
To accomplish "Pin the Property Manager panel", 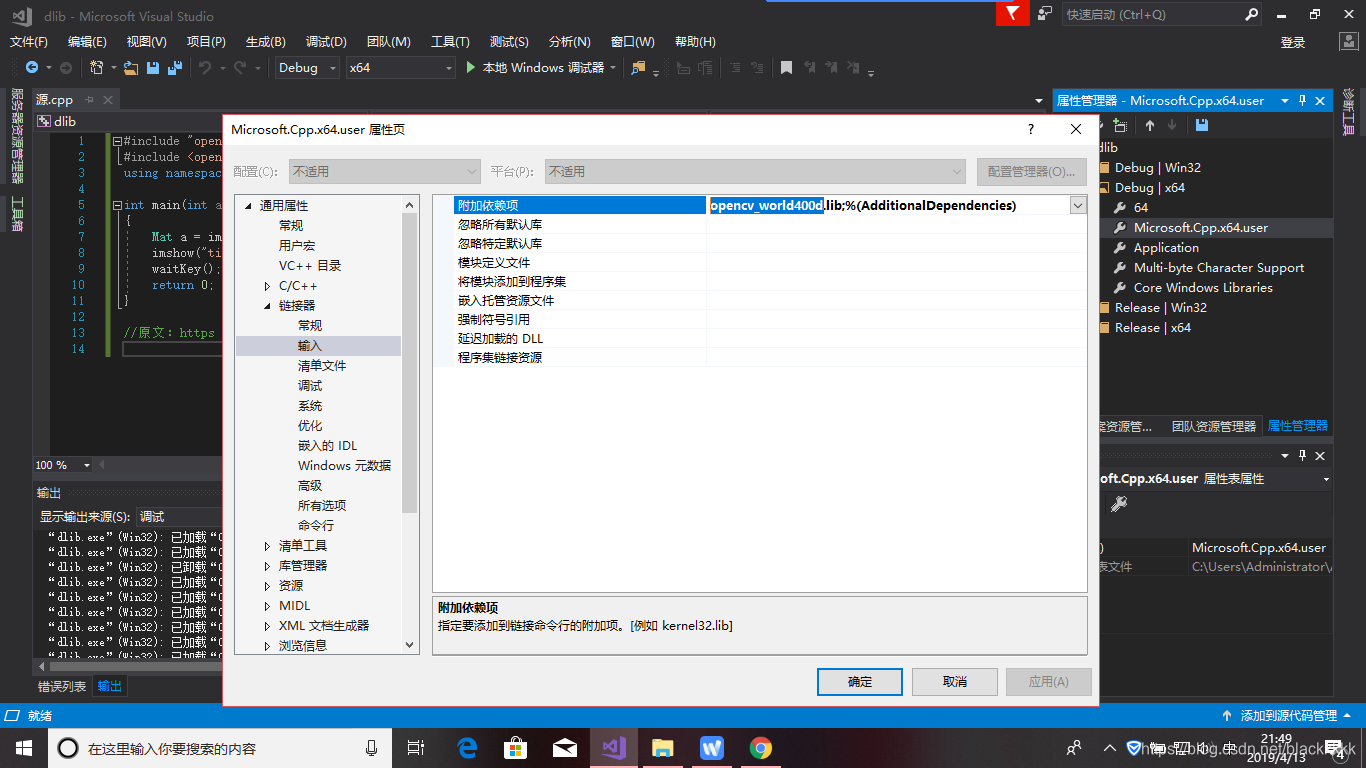I will point(1302,100).
